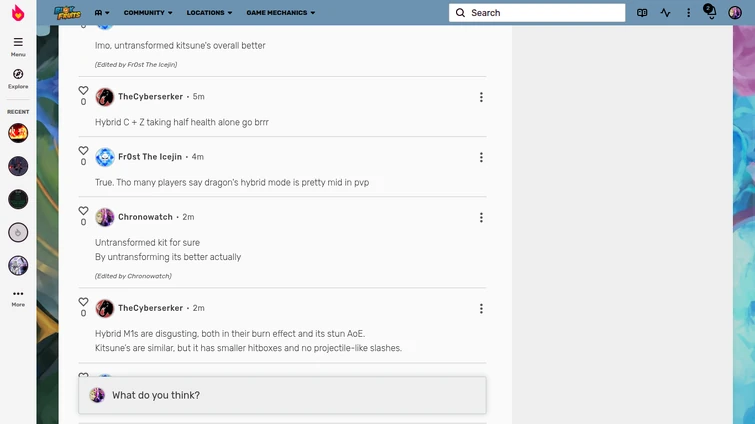This screenshot has height=424, width=755.
Task: Open the notifications bell icon
Action: (x=710, y=13)
